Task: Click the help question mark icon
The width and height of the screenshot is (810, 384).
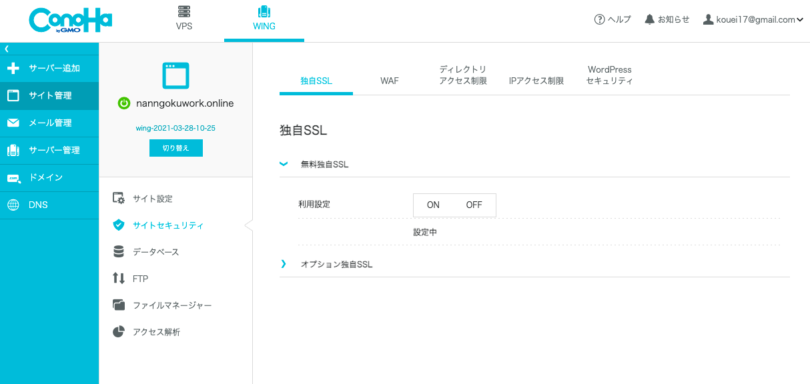Action: (599, 20)
